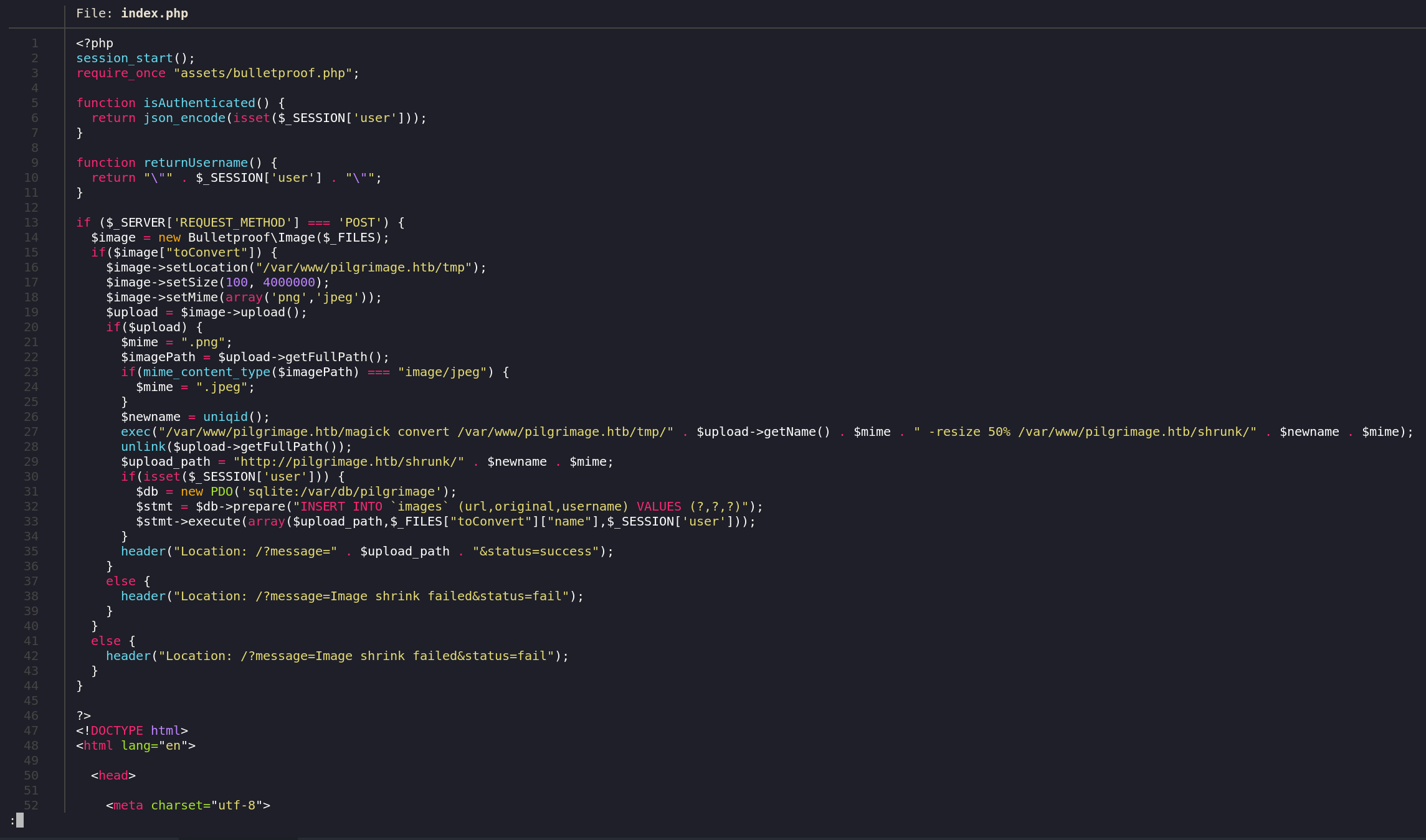Click the "http://pilgrimage.htb/shrunk/" string

(349, 461)
